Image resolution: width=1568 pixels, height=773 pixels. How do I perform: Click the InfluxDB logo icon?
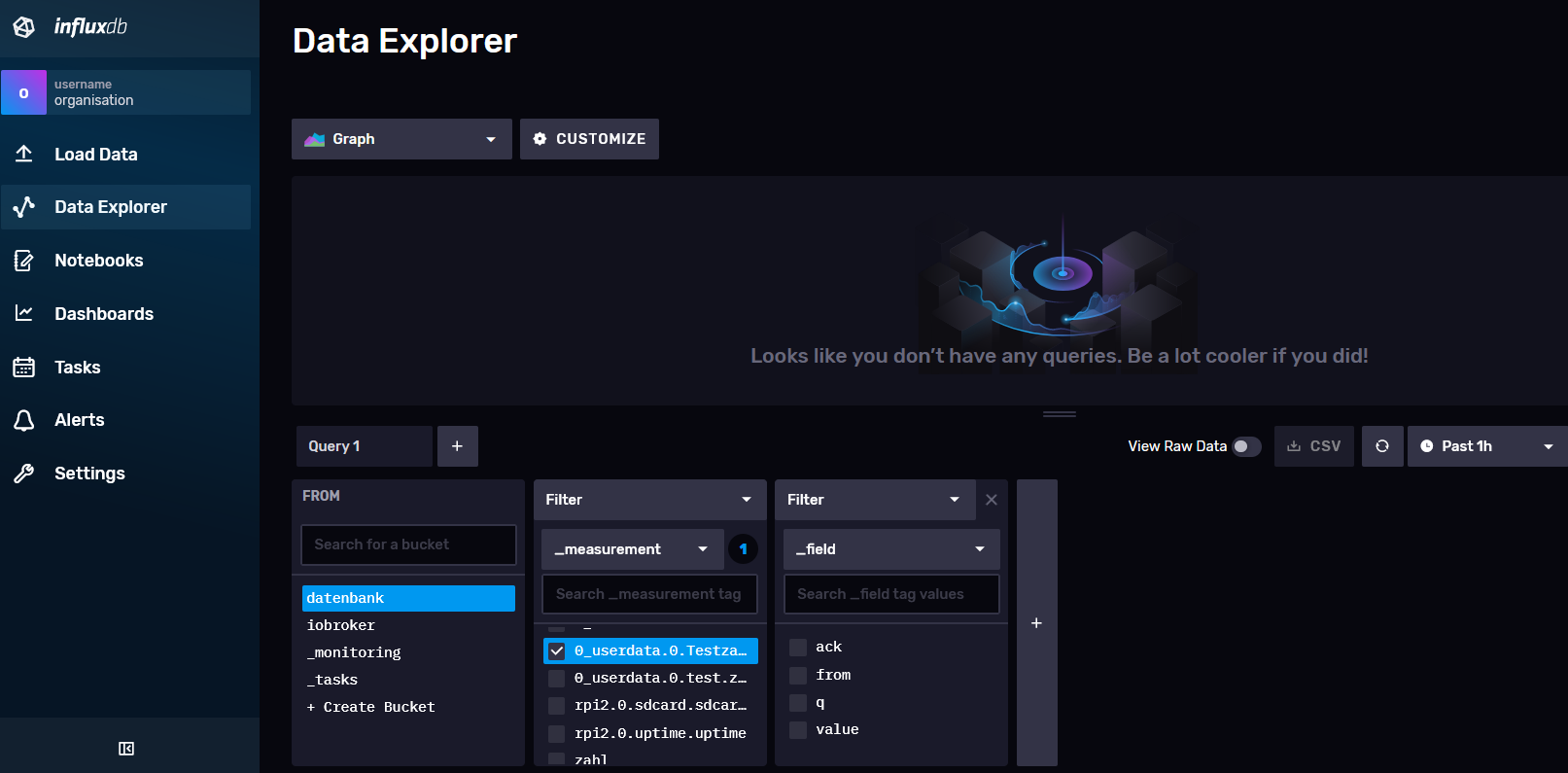coord(24,27)
